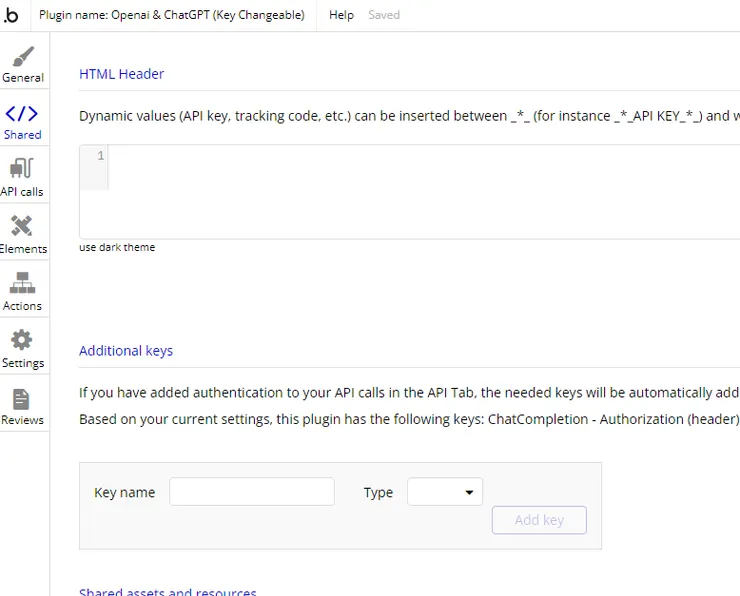Screen dimensions: 740x596
Task: Click the Key name label
Action: [125, 492]
